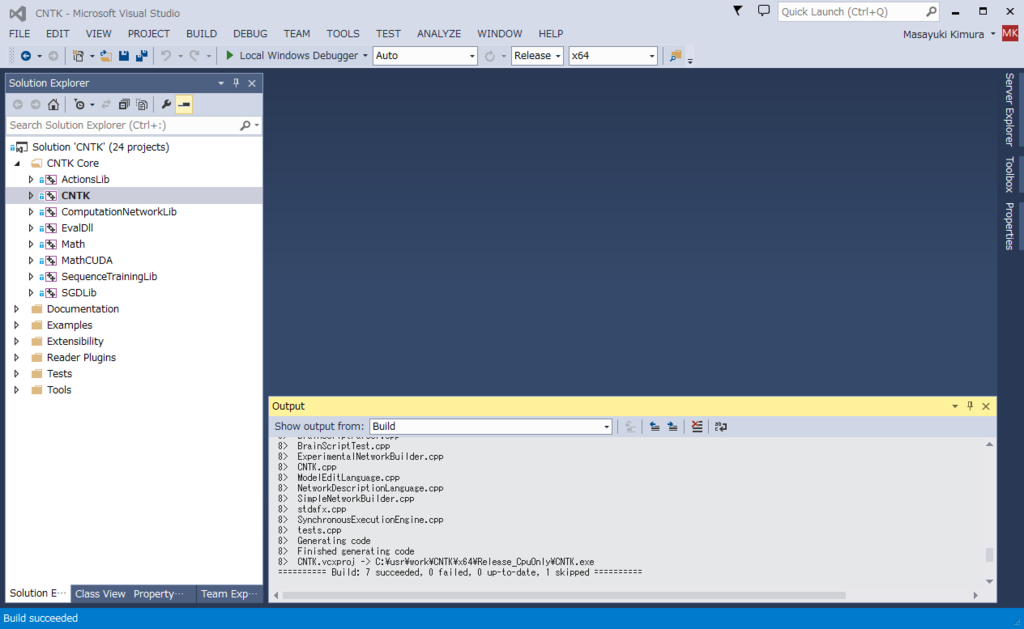
Task: Click the Solution Explorer search magnifier icon
Action: (245, 125)
